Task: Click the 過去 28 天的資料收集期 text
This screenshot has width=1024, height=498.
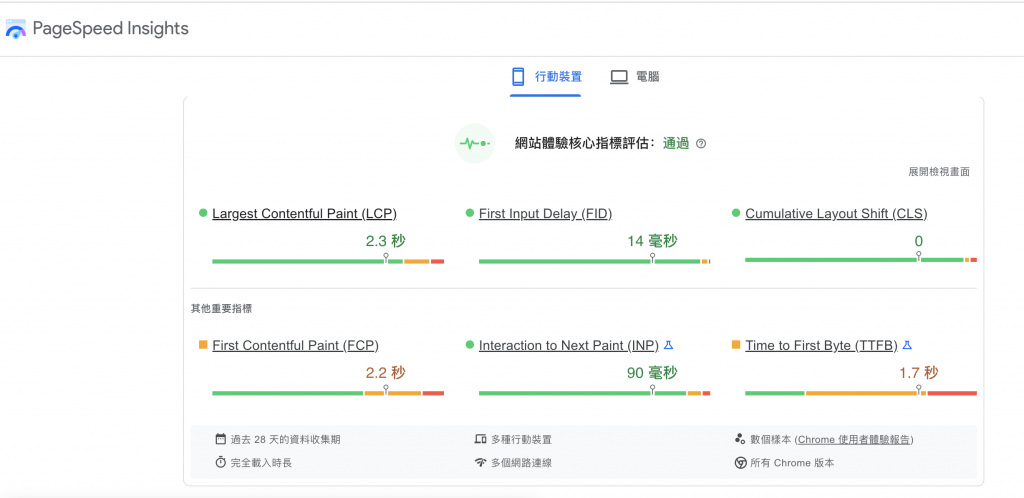Action: 285,440
